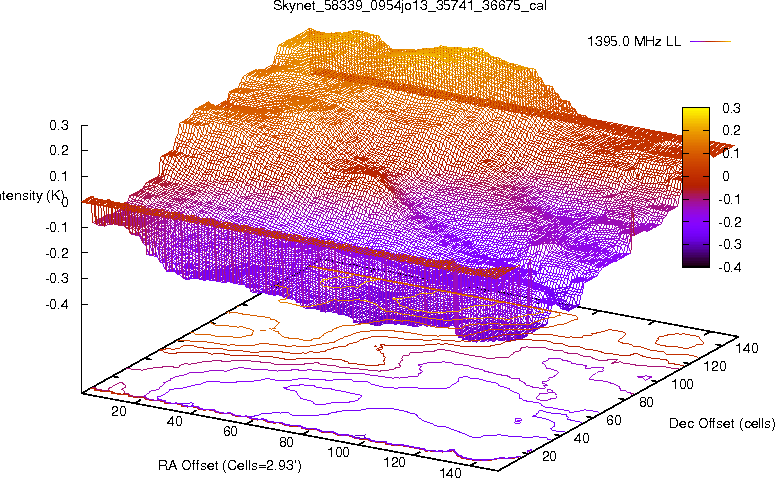Click the 60 tick on the RA Offset axis

pos(230,431)
